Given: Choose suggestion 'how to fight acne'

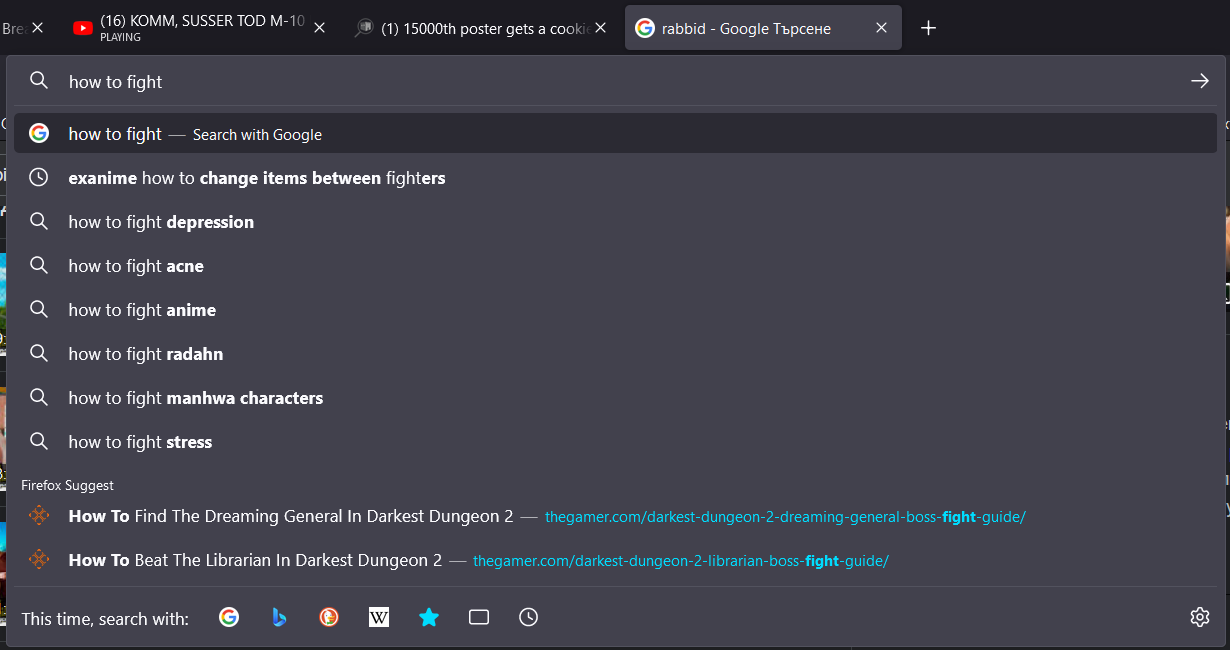Looking at the screenshot, I should point(615,266).
